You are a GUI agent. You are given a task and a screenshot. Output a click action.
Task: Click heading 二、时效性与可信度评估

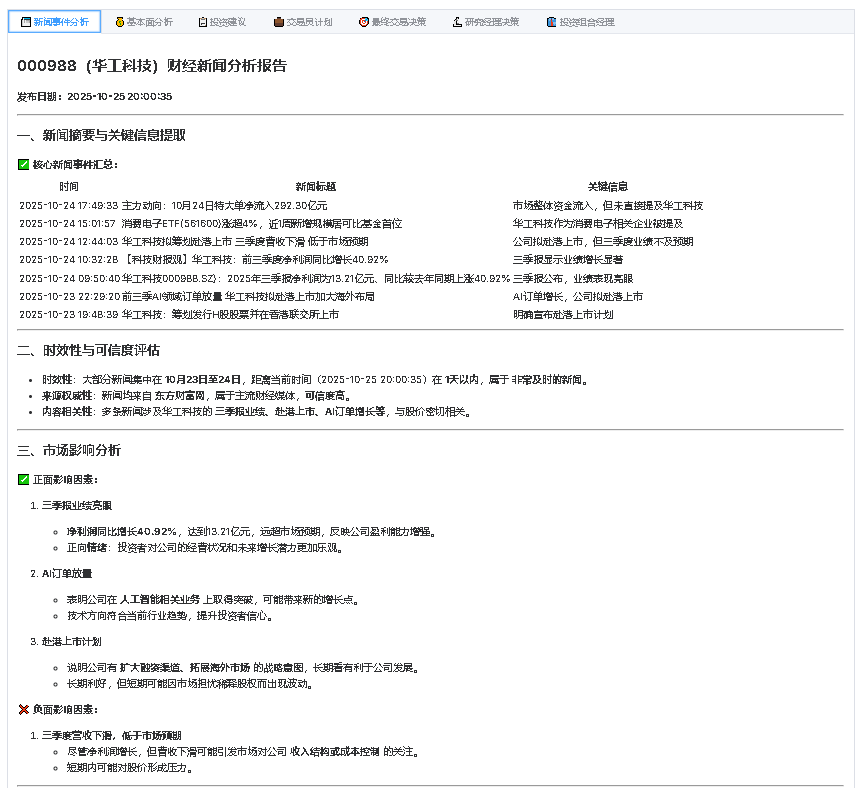pos(88,350)
